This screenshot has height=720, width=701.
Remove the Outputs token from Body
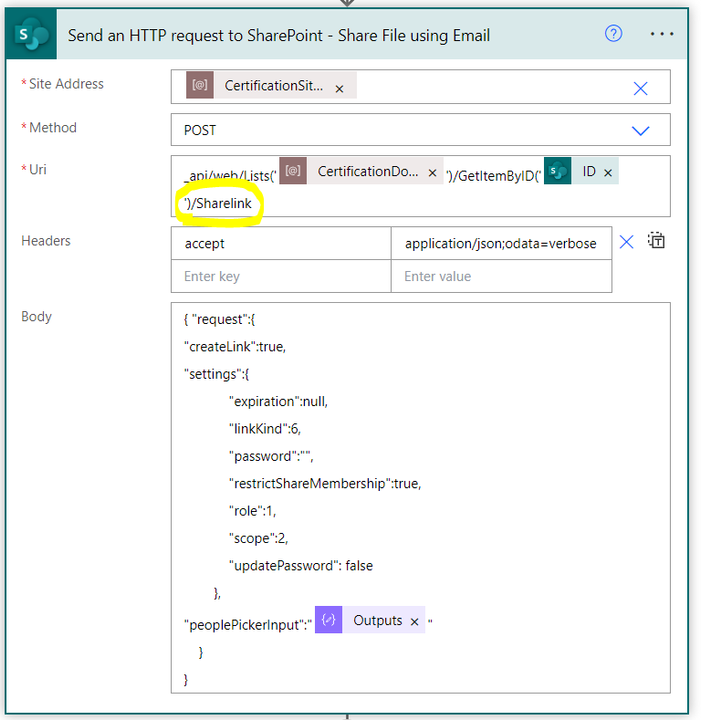coord(414,622)
